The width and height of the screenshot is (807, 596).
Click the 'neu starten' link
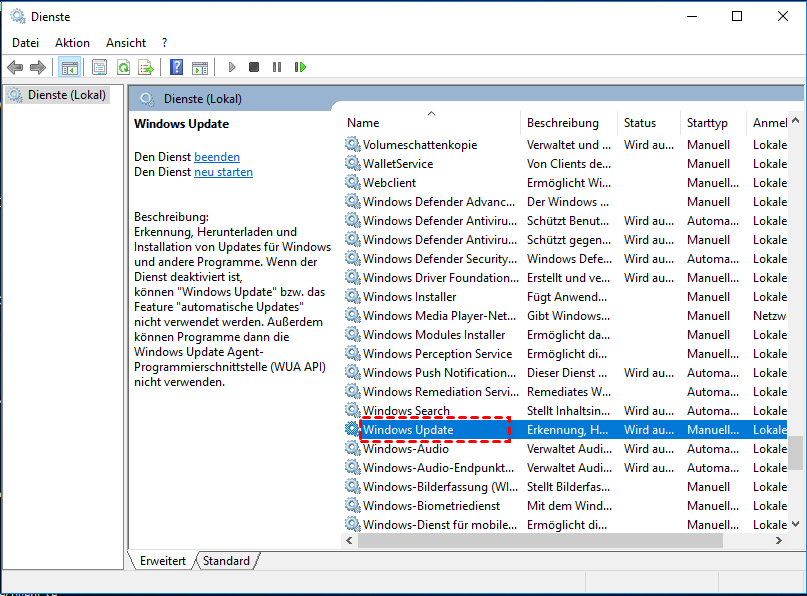tap(223, 172)
